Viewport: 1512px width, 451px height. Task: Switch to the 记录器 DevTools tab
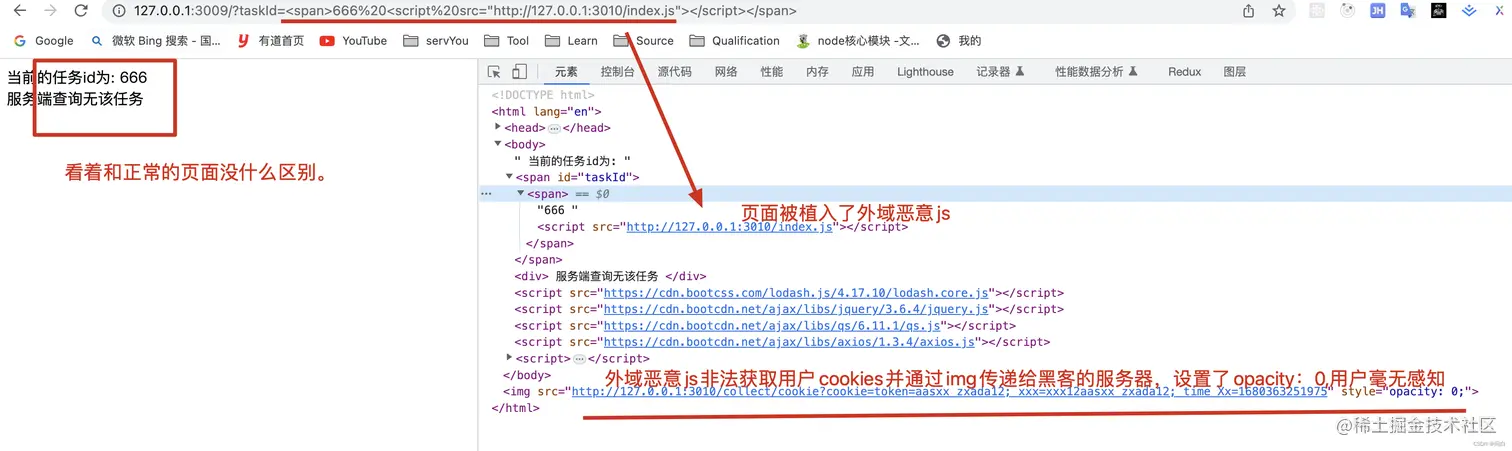click(x=1000, y=72)
